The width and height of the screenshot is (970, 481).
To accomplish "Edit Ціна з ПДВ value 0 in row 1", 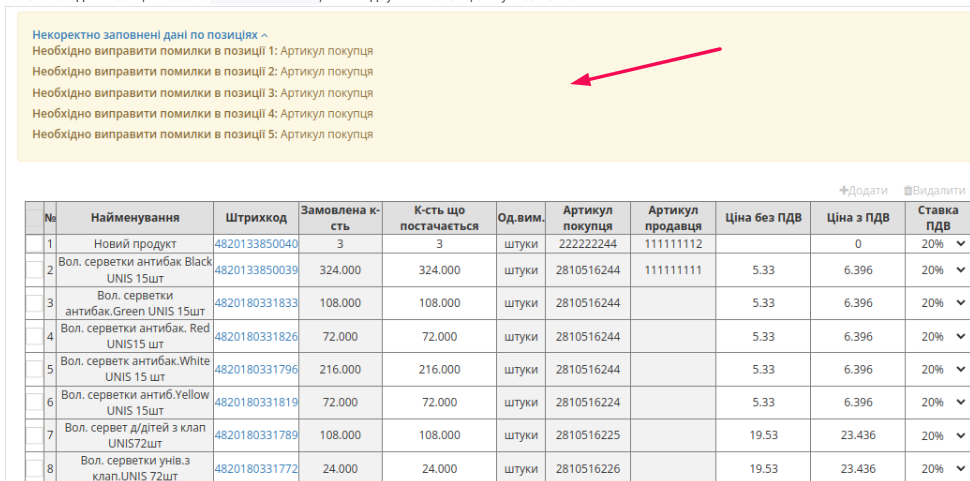I will [858, 244].
